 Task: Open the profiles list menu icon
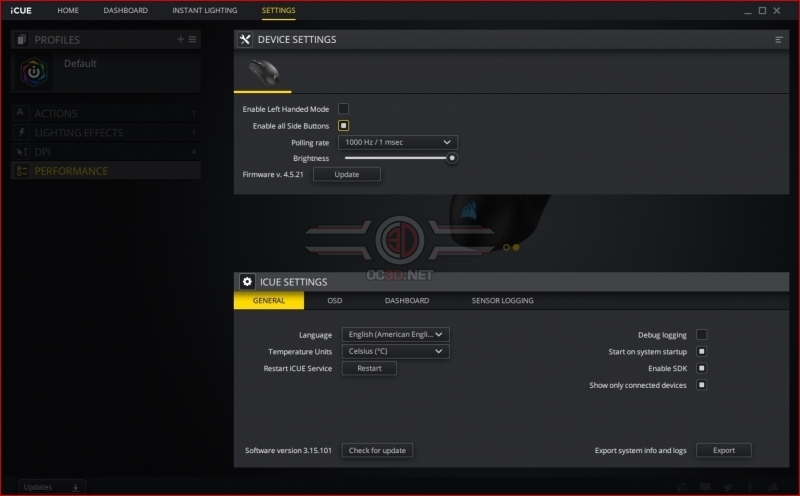[x=192, y=39]
